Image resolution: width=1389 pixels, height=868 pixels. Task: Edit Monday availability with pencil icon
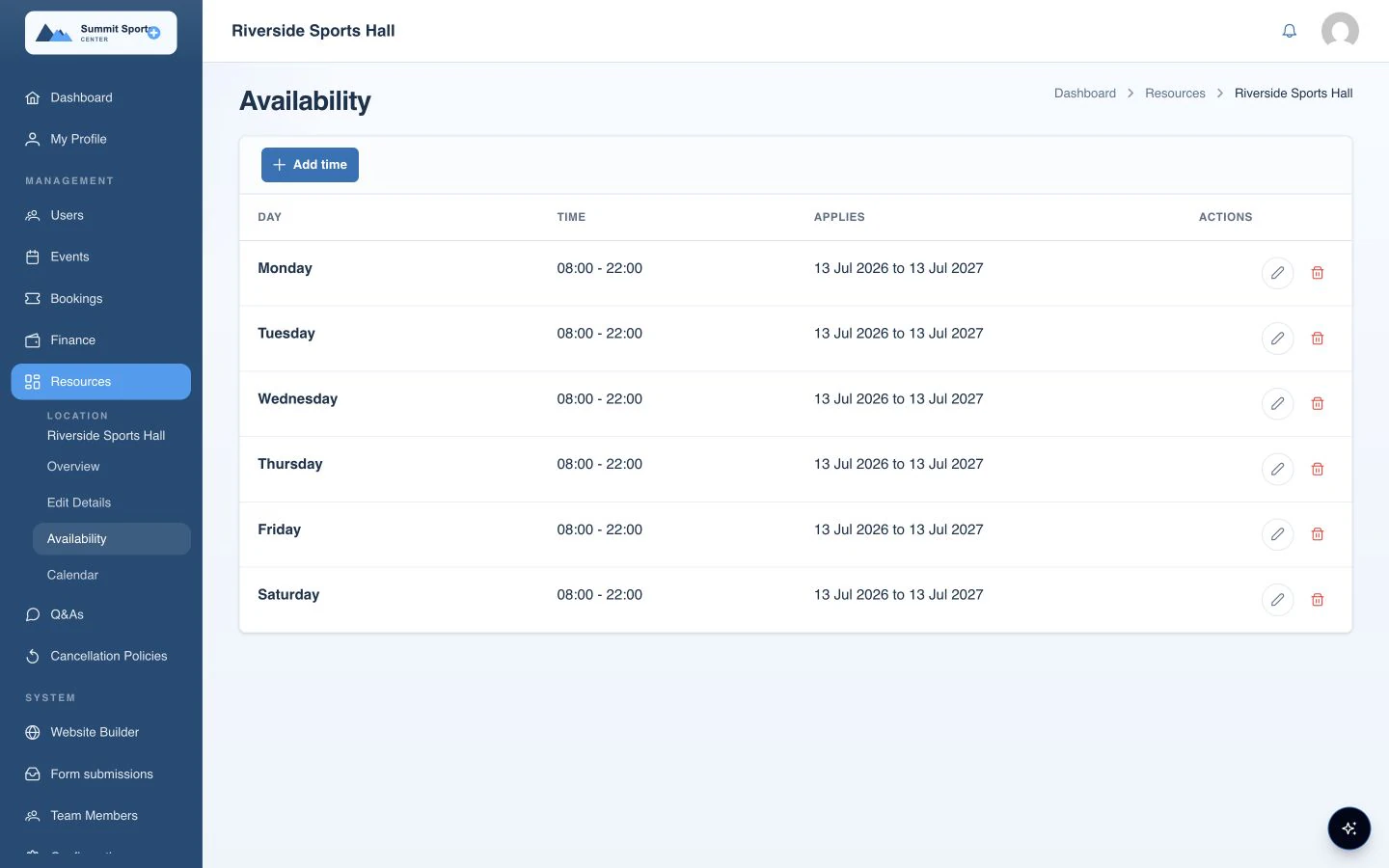pos(1277,273)
